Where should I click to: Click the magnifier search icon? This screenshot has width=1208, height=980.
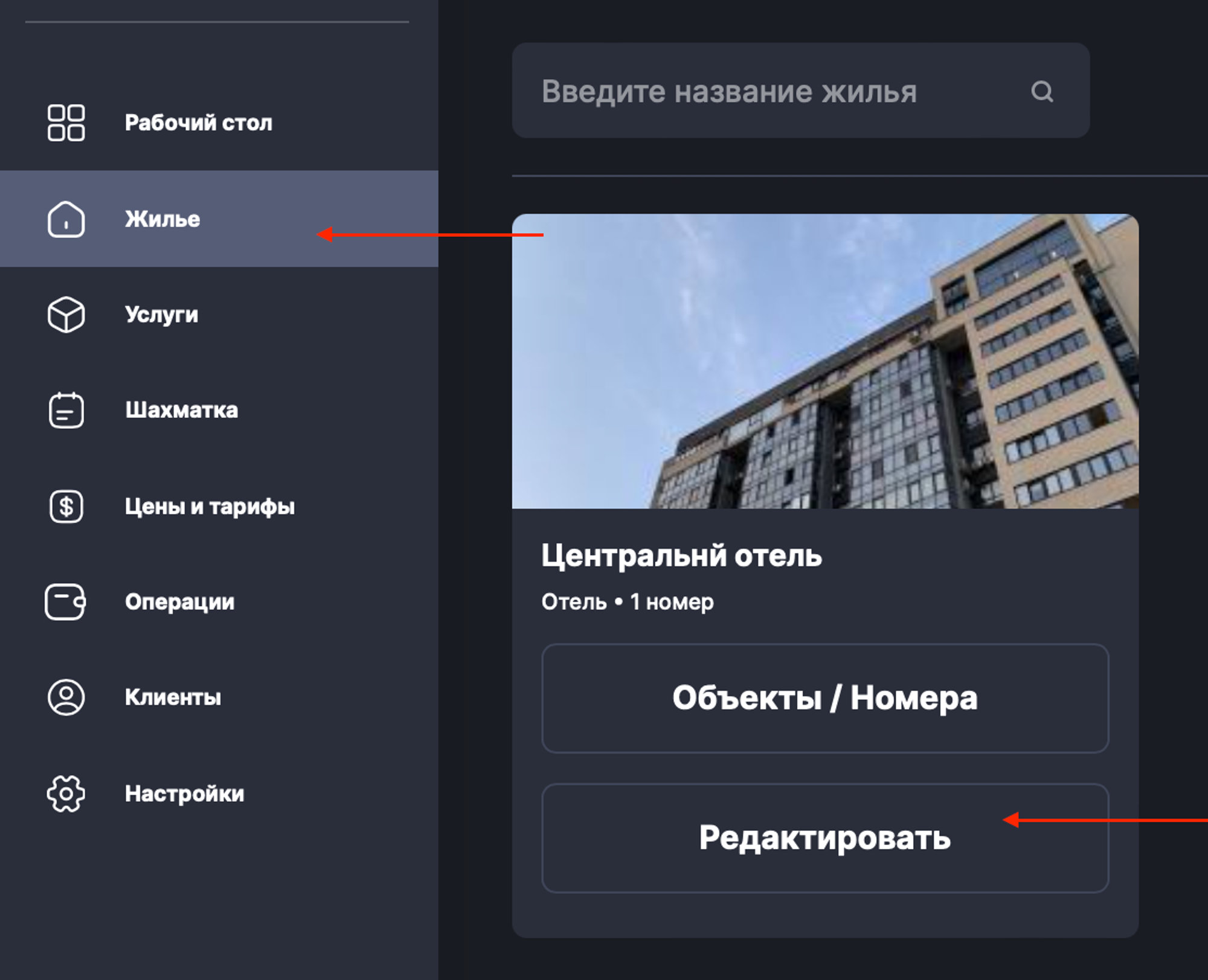pos(1042,92)
